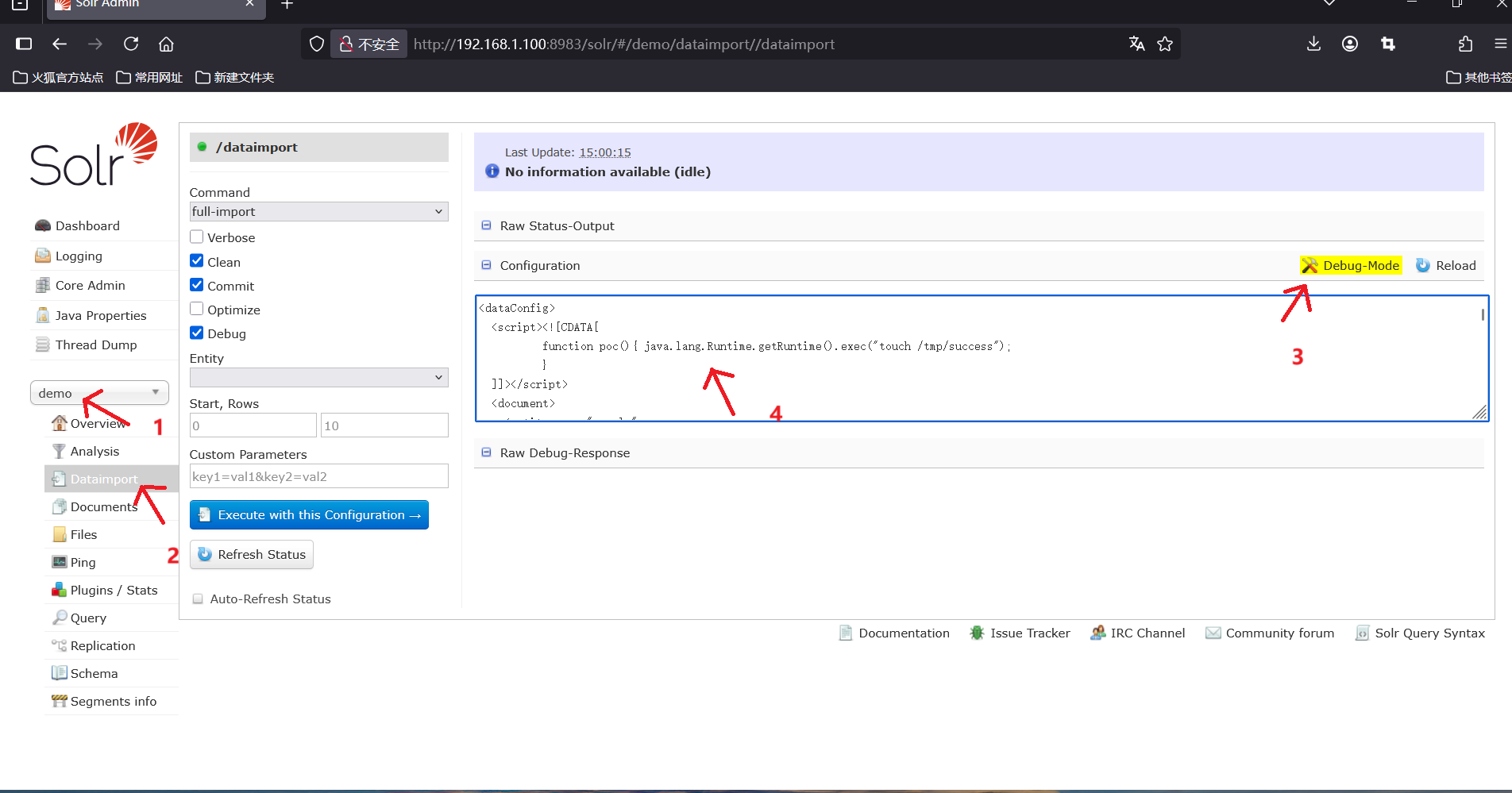The width and height of the screenshot is (1512, 793).
Task: Toggle the Auto-Refresh Status checkbox
Action: click(x=198, y=599)
